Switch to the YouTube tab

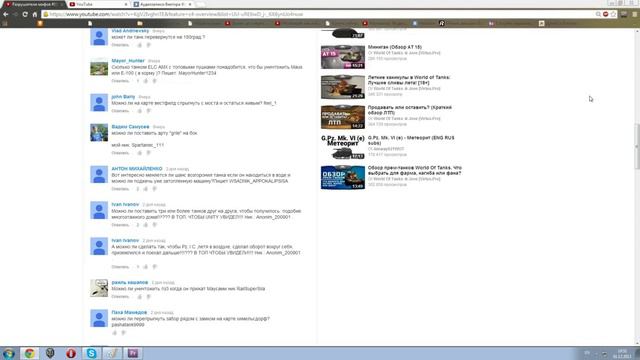[x=97, y=4]
